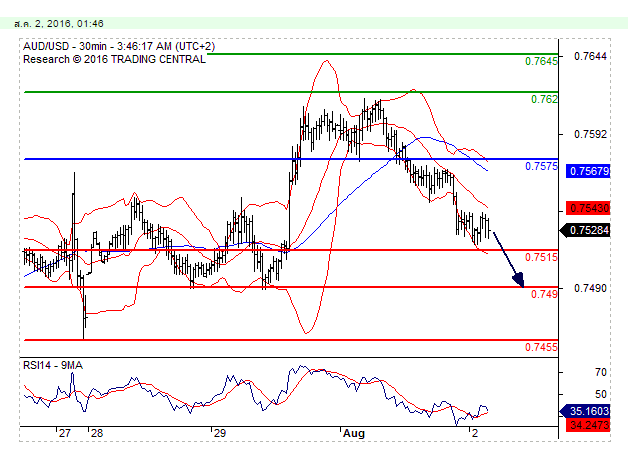Click the green resistance label 0.762
This screenshot has height=464, width=628.
click(x=544, y=99)
